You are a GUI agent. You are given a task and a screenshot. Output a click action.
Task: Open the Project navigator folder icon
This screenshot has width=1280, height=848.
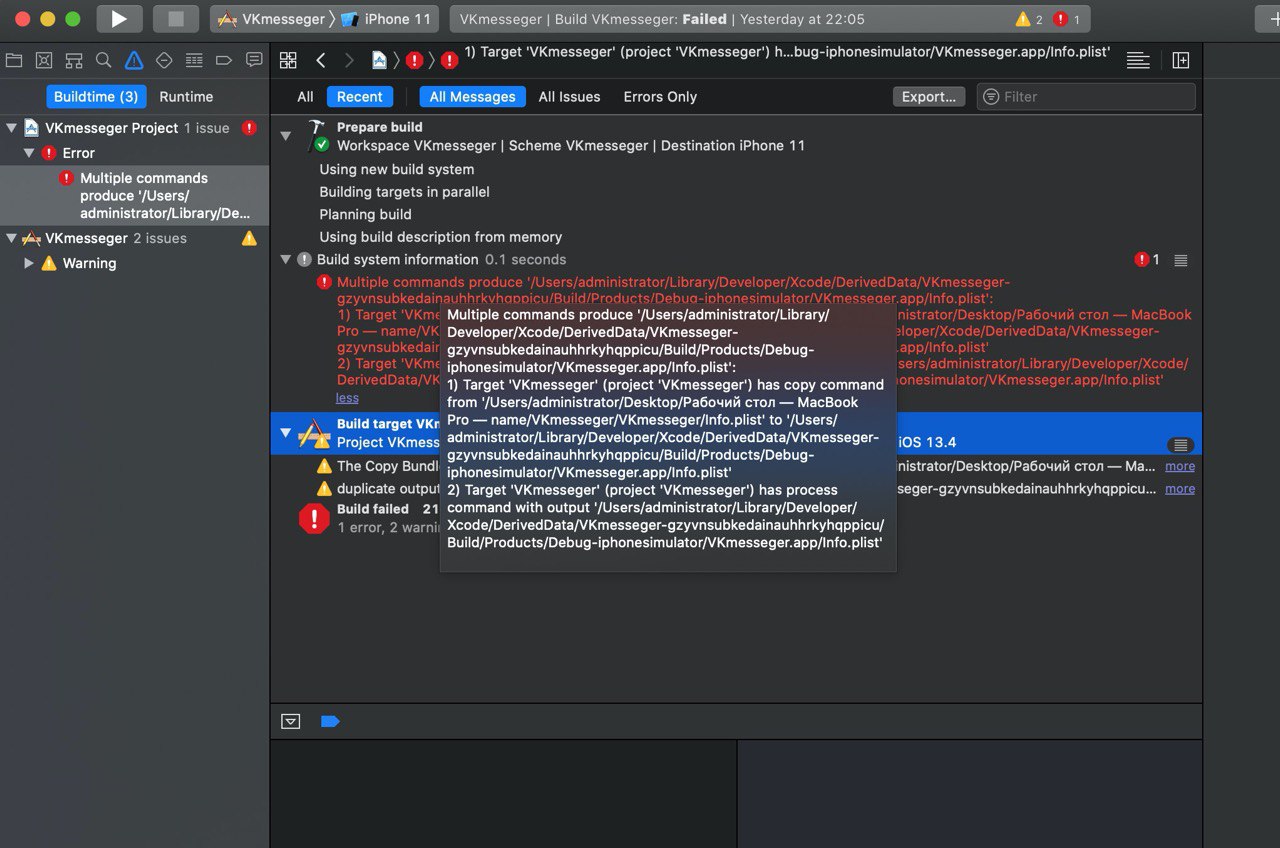(x=14, y=60)
